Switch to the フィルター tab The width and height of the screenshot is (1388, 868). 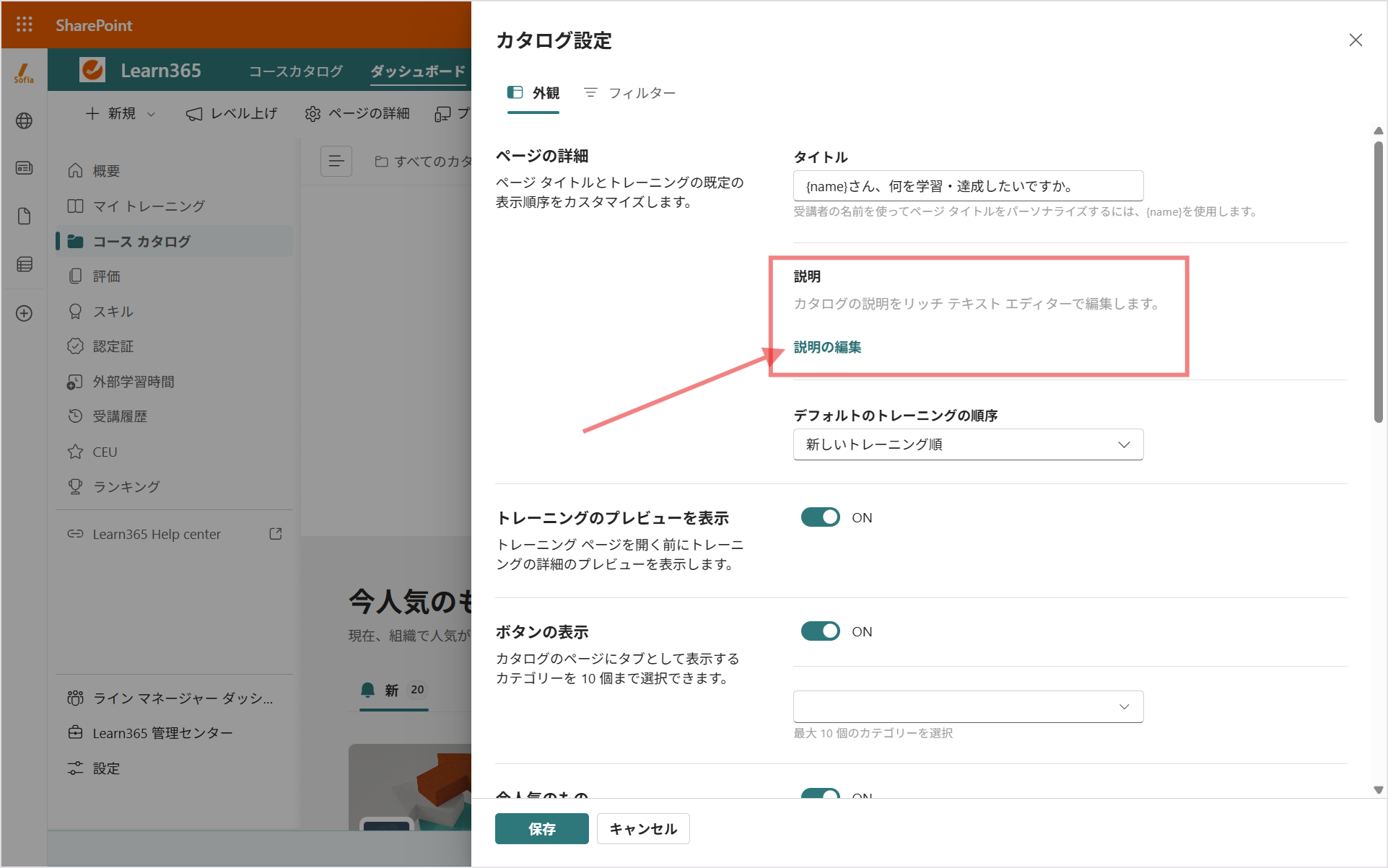tap(629, 93)
